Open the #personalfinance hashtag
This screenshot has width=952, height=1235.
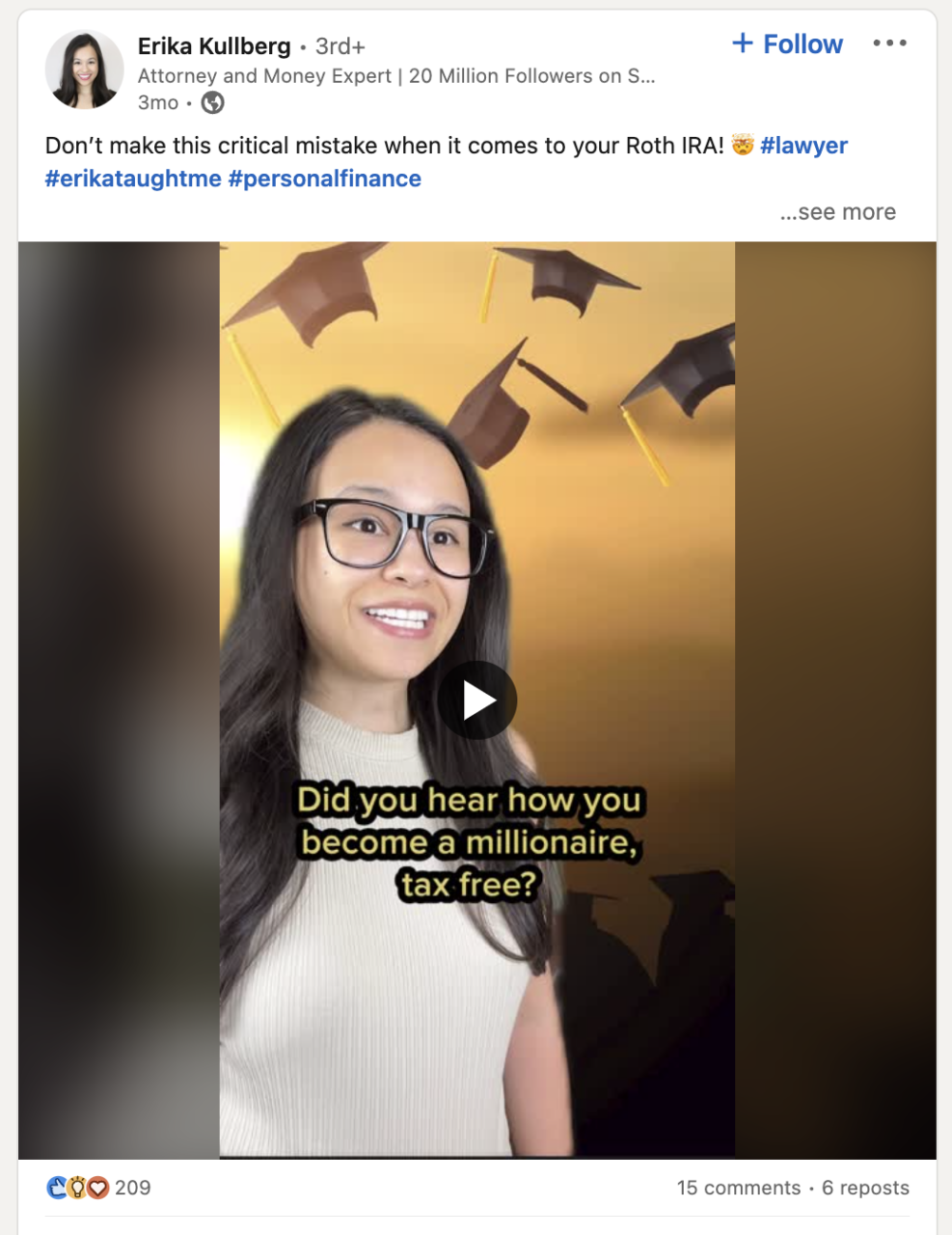325,178
